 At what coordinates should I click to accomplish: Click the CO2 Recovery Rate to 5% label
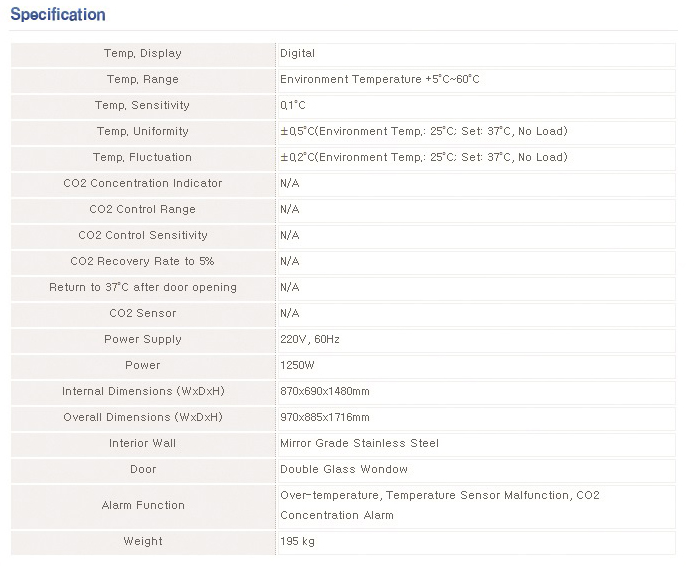[143, 262]
